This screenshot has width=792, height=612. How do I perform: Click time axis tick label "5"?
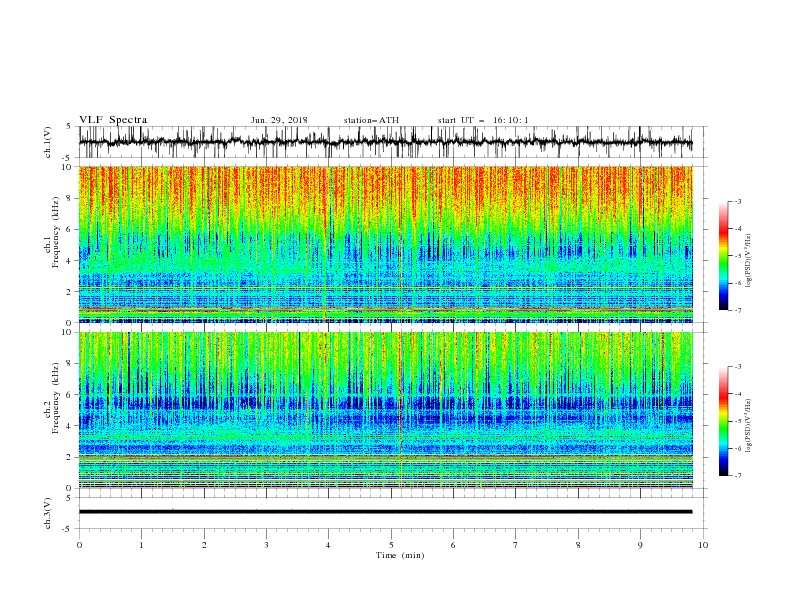coord(391,545)
